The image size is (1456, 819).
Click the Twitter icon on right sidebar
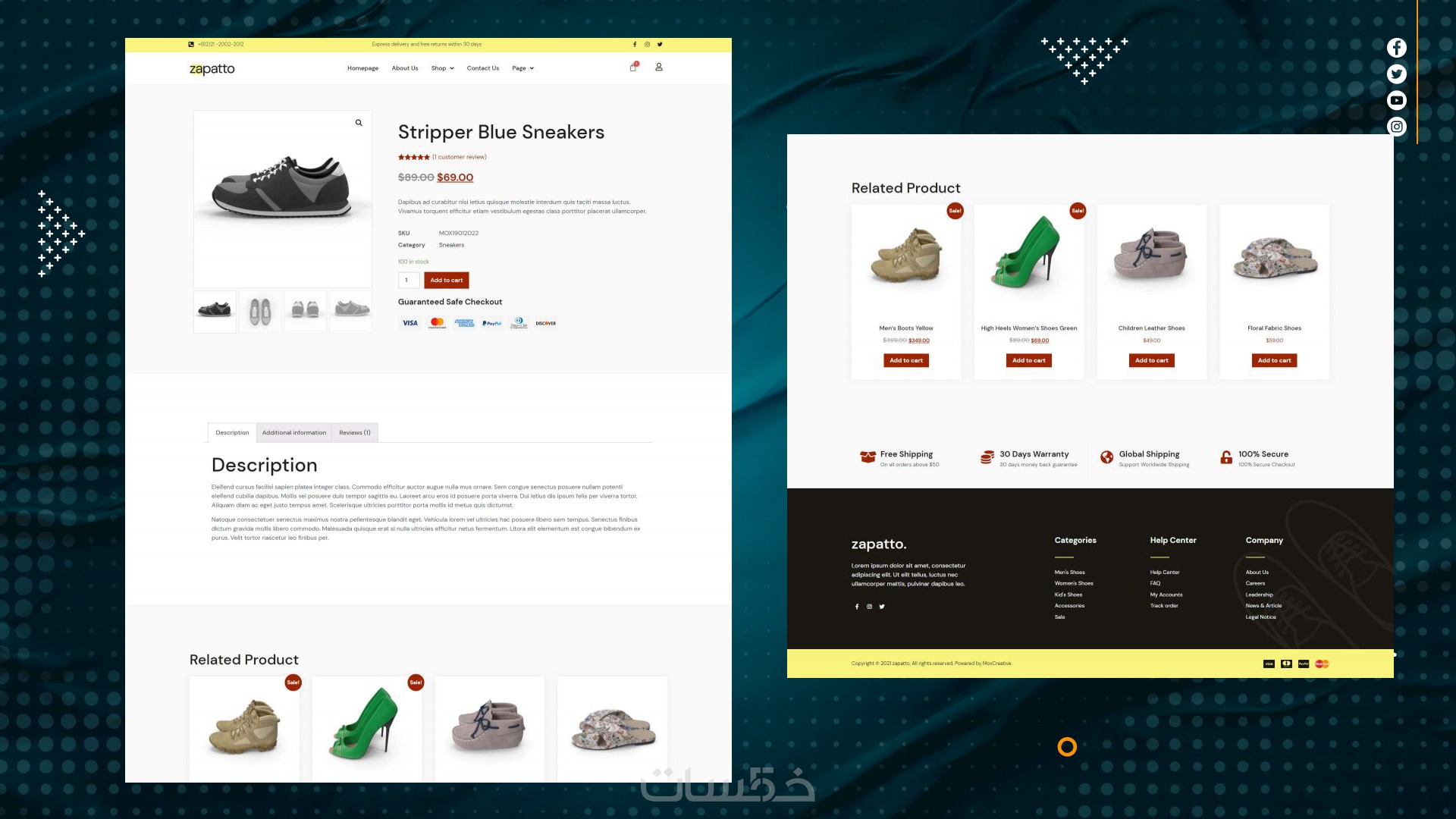coord(1396,74)
